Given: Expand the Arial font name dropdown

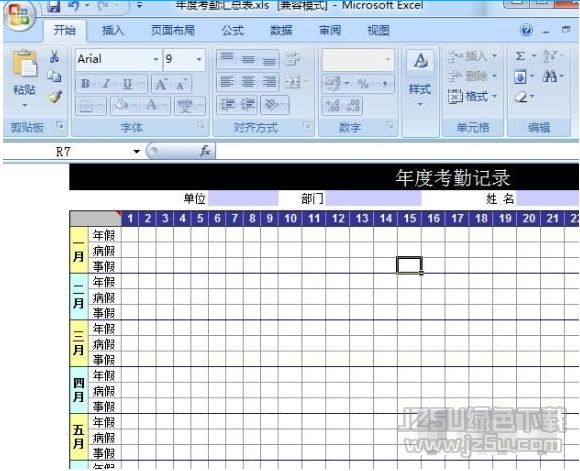Looking at the screenshot, I should [156, 59].
